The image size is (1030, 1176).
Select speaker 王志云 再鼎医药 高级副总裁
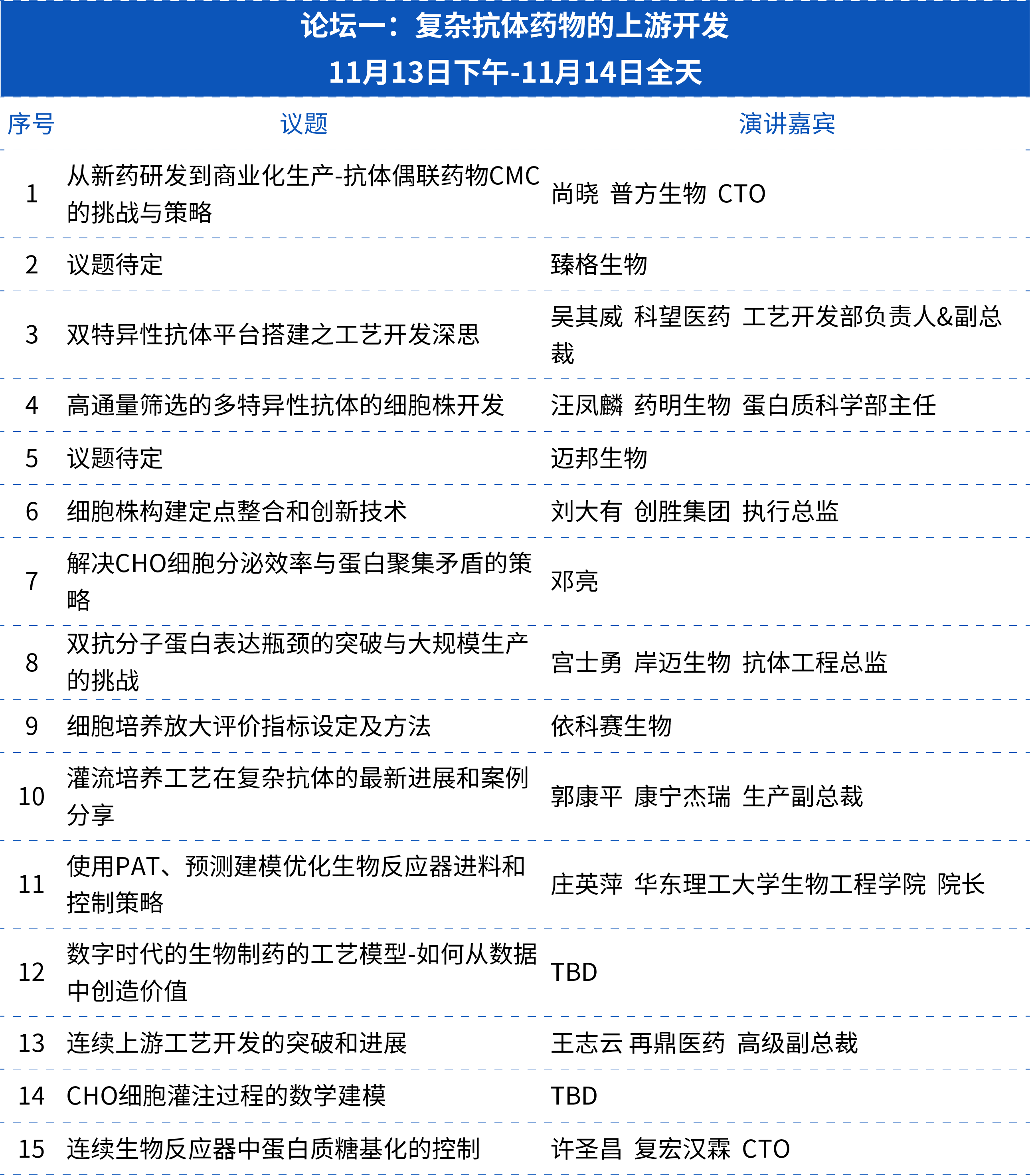tap(705, 1043)
